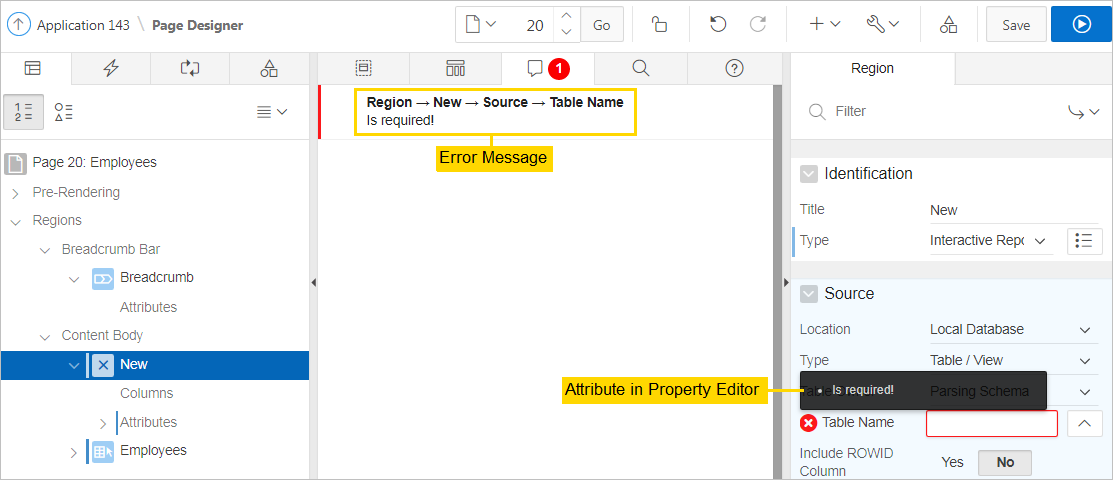This screenshot has width=1113, height=480.
Task: Select the group by component type view
Action: point(63,112)
